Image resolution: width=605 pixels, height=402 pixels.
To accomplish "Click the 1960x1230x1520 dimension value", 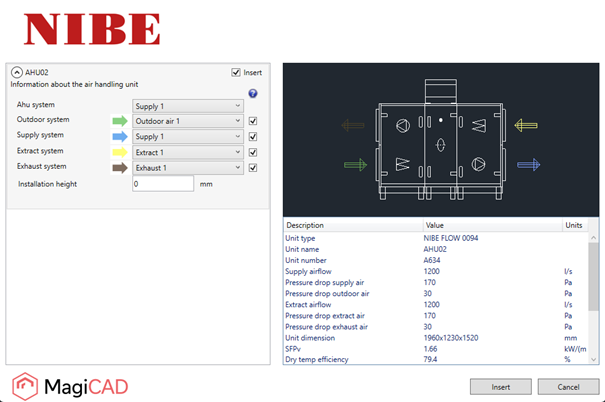I will tap(451, 338).
